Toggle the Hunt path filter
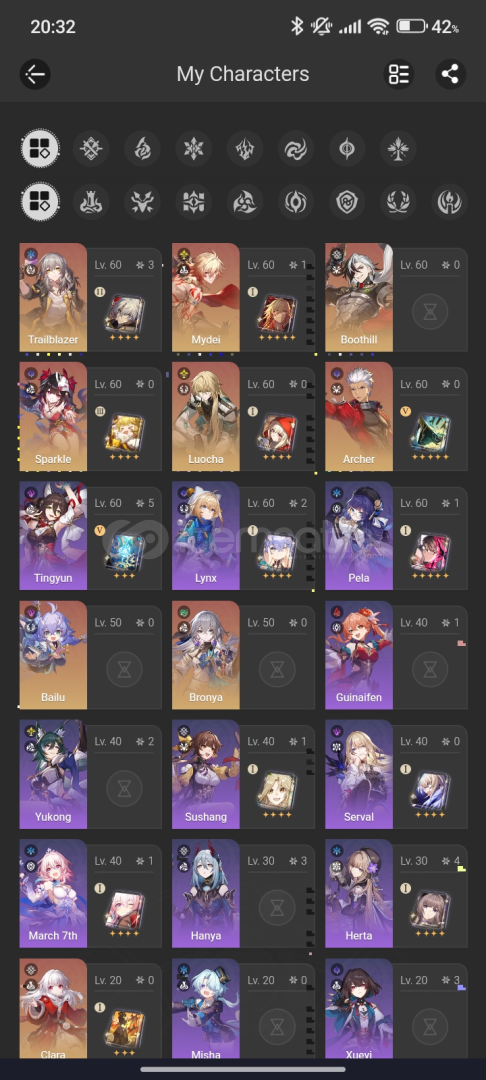This screenshot has height=1080, width=486. pyautogui.click(x=142, y=202)
